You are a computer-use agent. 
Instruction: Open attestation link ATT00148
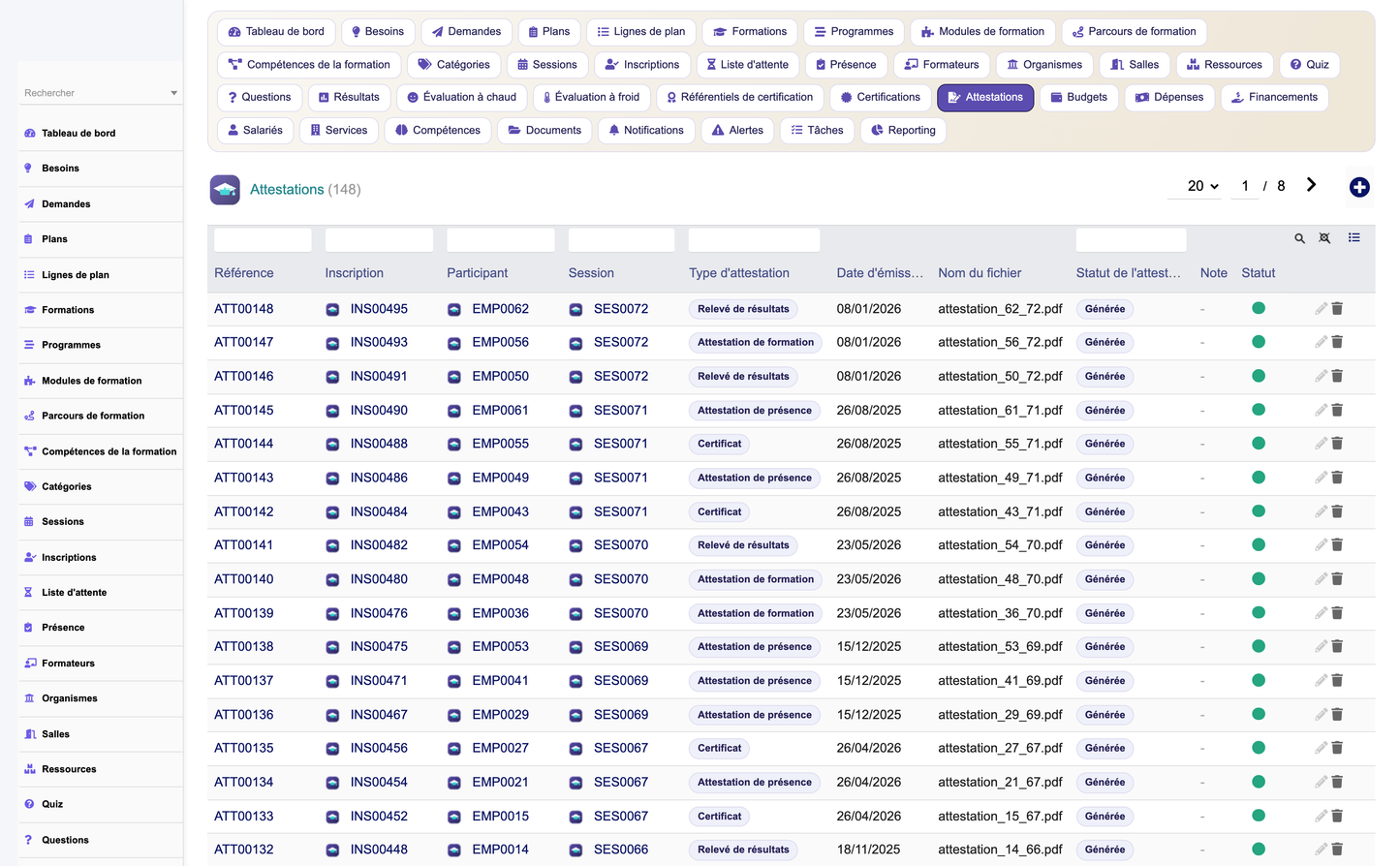click(244, 309)
